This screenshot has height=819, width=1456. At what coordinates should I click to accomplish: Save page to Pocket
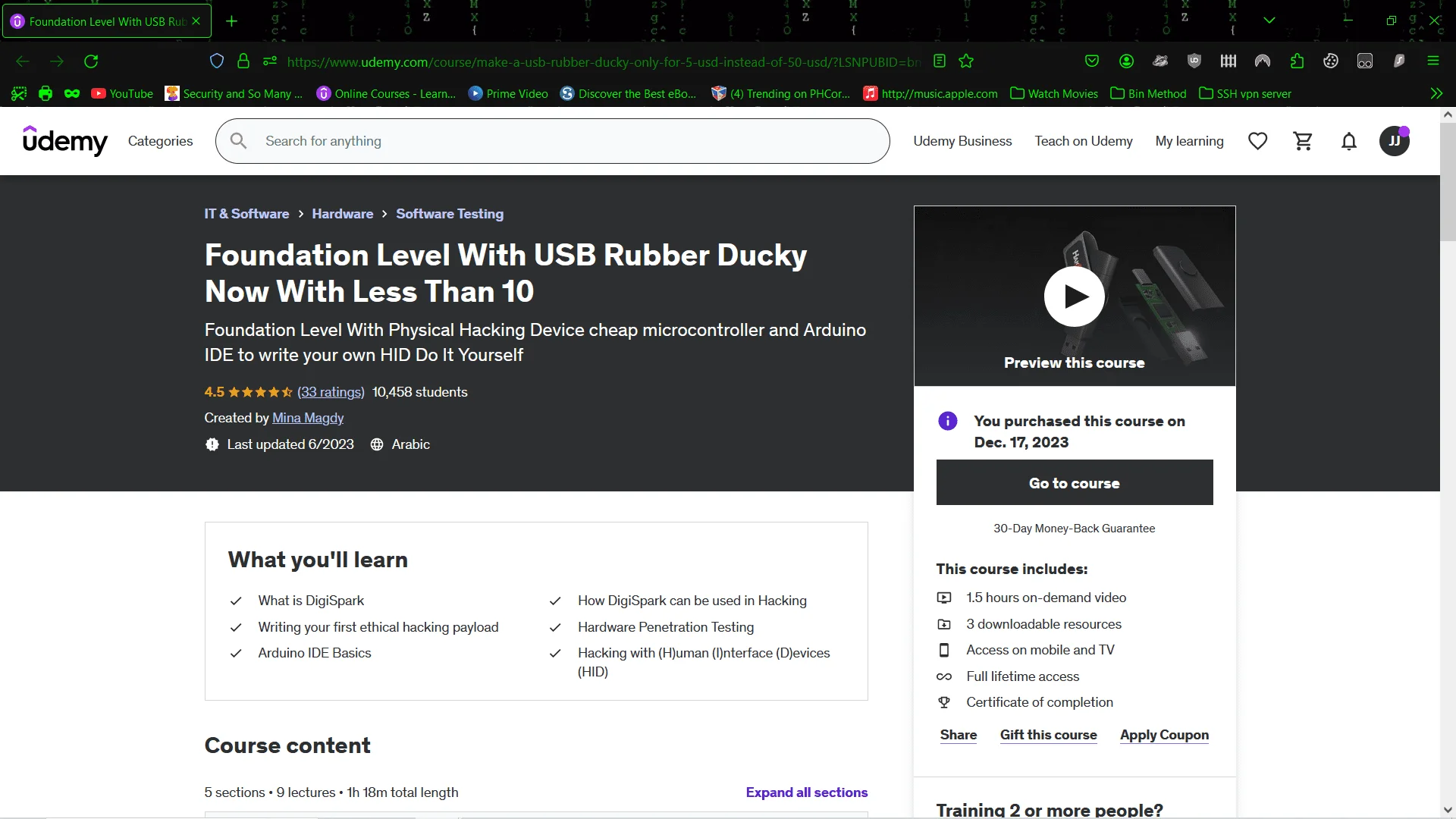(x=1092, y=61)
